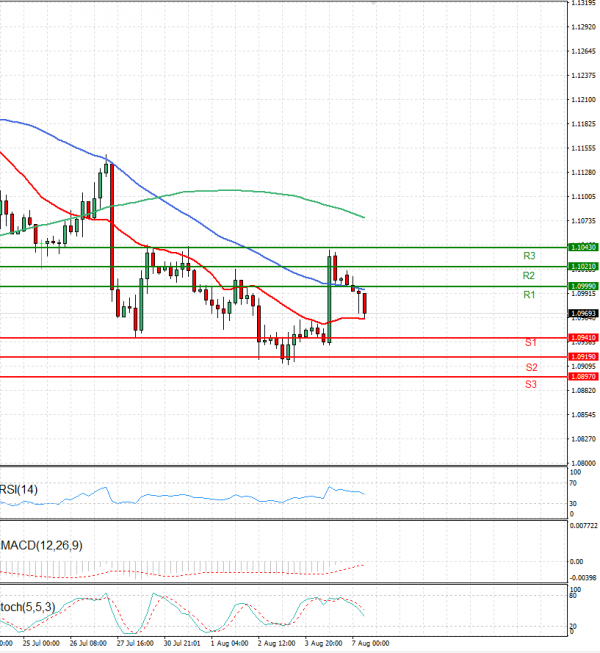This screenshot has height=653, width=600.
Task: Select the 1.10430 price tag
Action: pos(583,247)
